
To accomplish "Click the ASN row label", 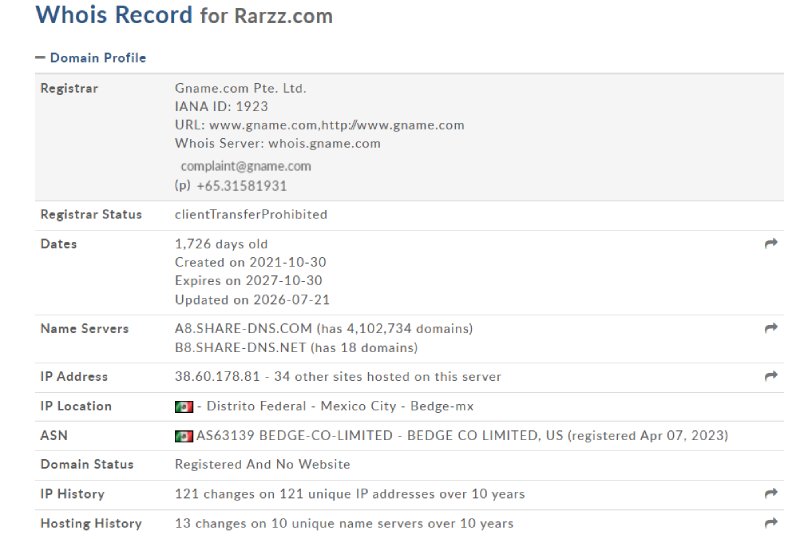I will pos(54,435).
